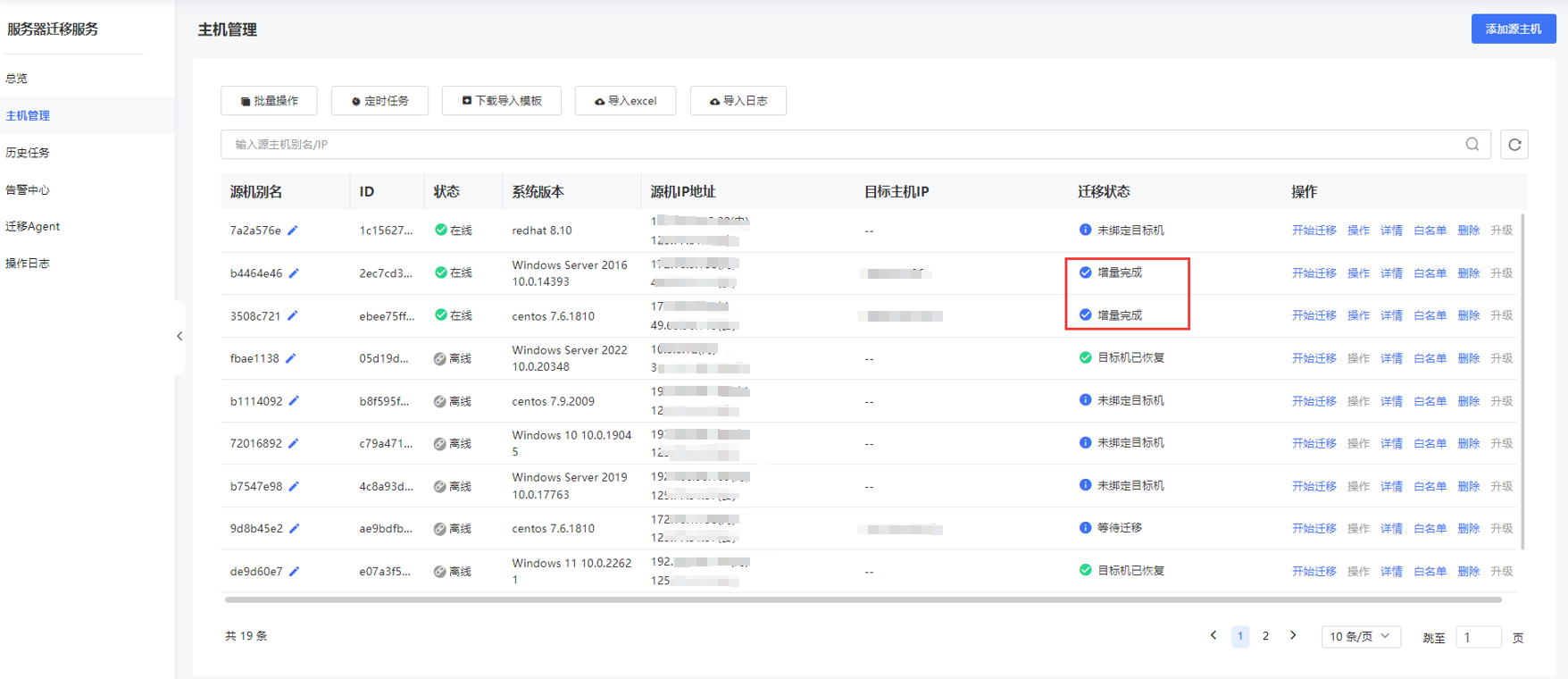Edit alias pencil icon for 7a2a576e
Viewport: 1568px width, 679px height.
point(293,231)
